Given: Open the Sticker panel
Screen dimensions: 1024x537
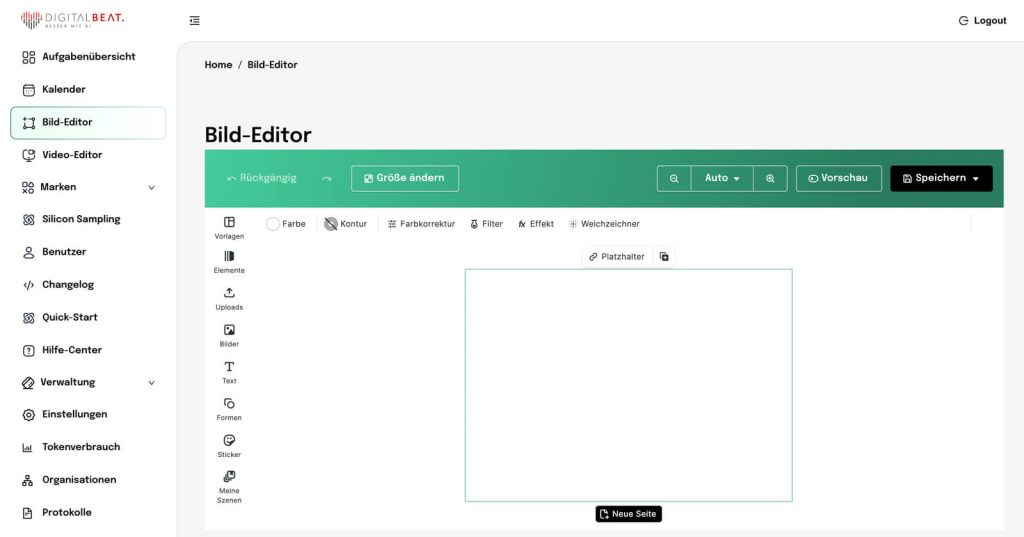Looking at the screenshot, I should [229, 445].
